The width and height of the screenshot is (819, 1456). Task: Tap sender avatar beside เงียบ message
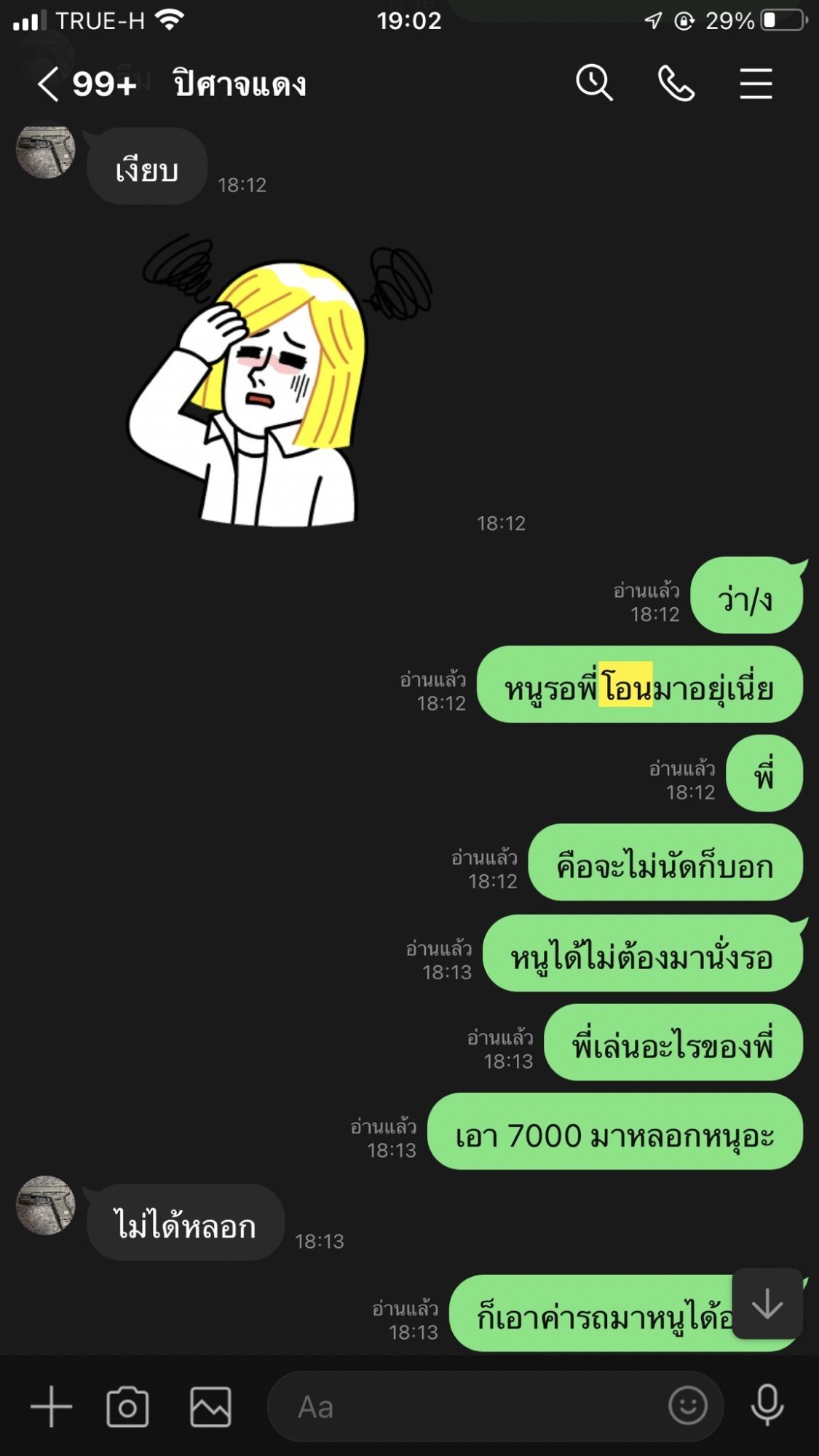(x=45, y=150)
